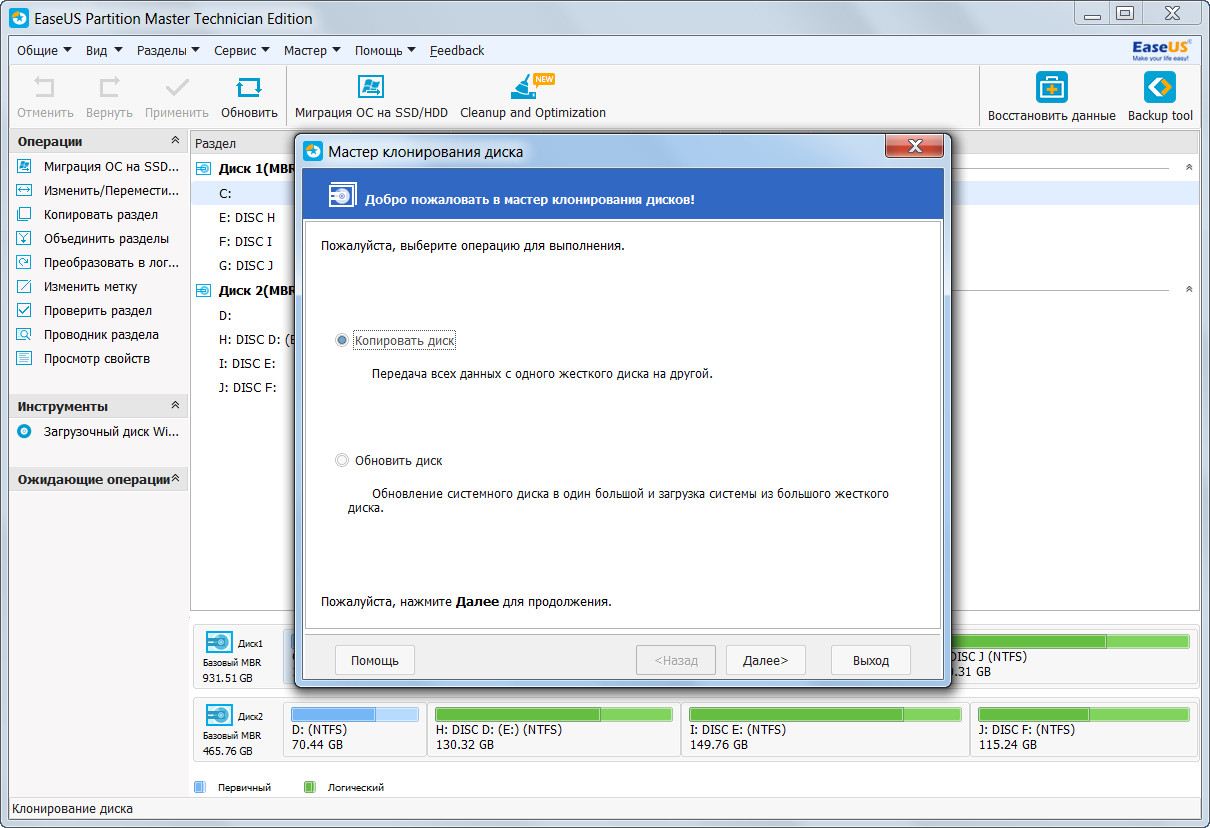
Task: Select the D: (NTFS) 70.44 GB partition block
Action: [354, 728]
